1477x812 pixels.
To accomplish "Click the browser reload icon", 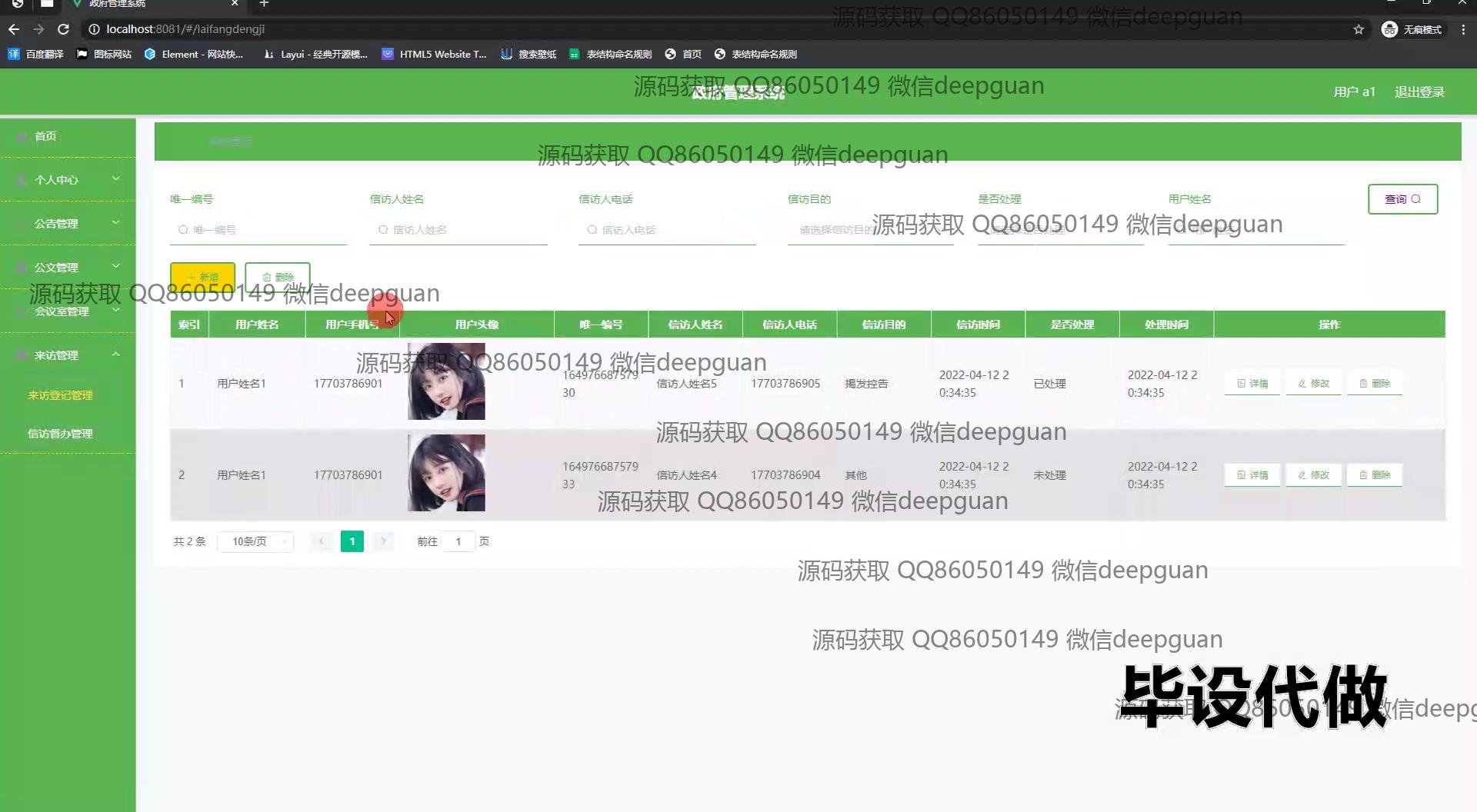I will (x=64, y=29).
